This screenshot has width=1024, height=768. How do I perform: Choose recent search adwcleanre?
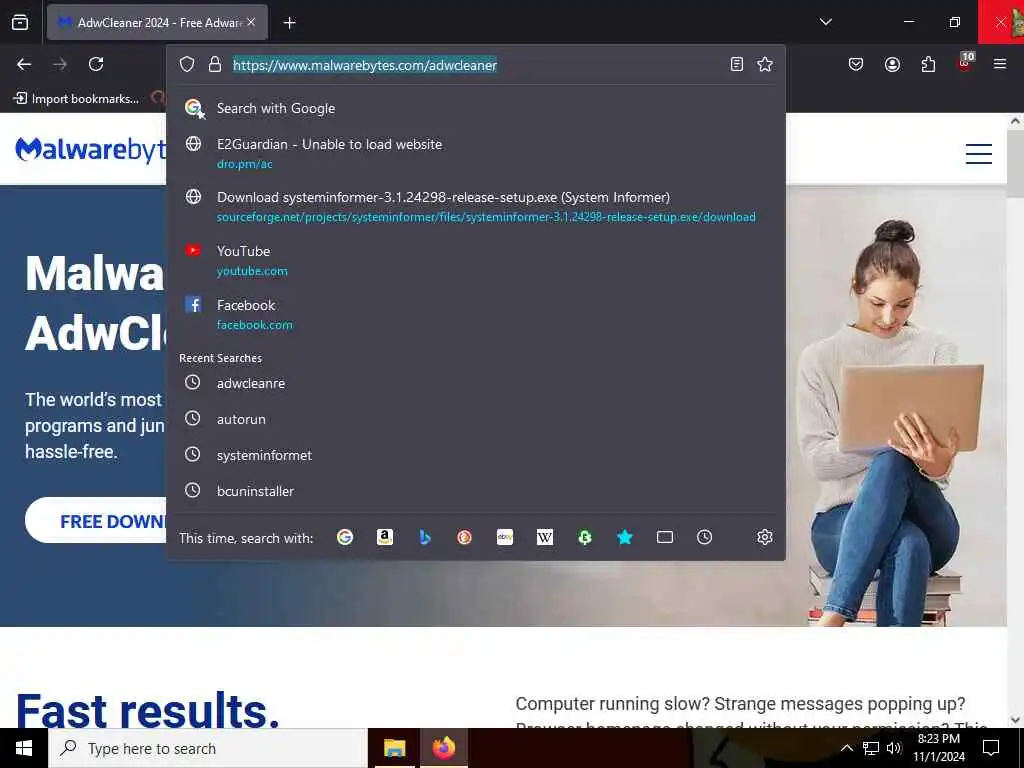[475, 383]
